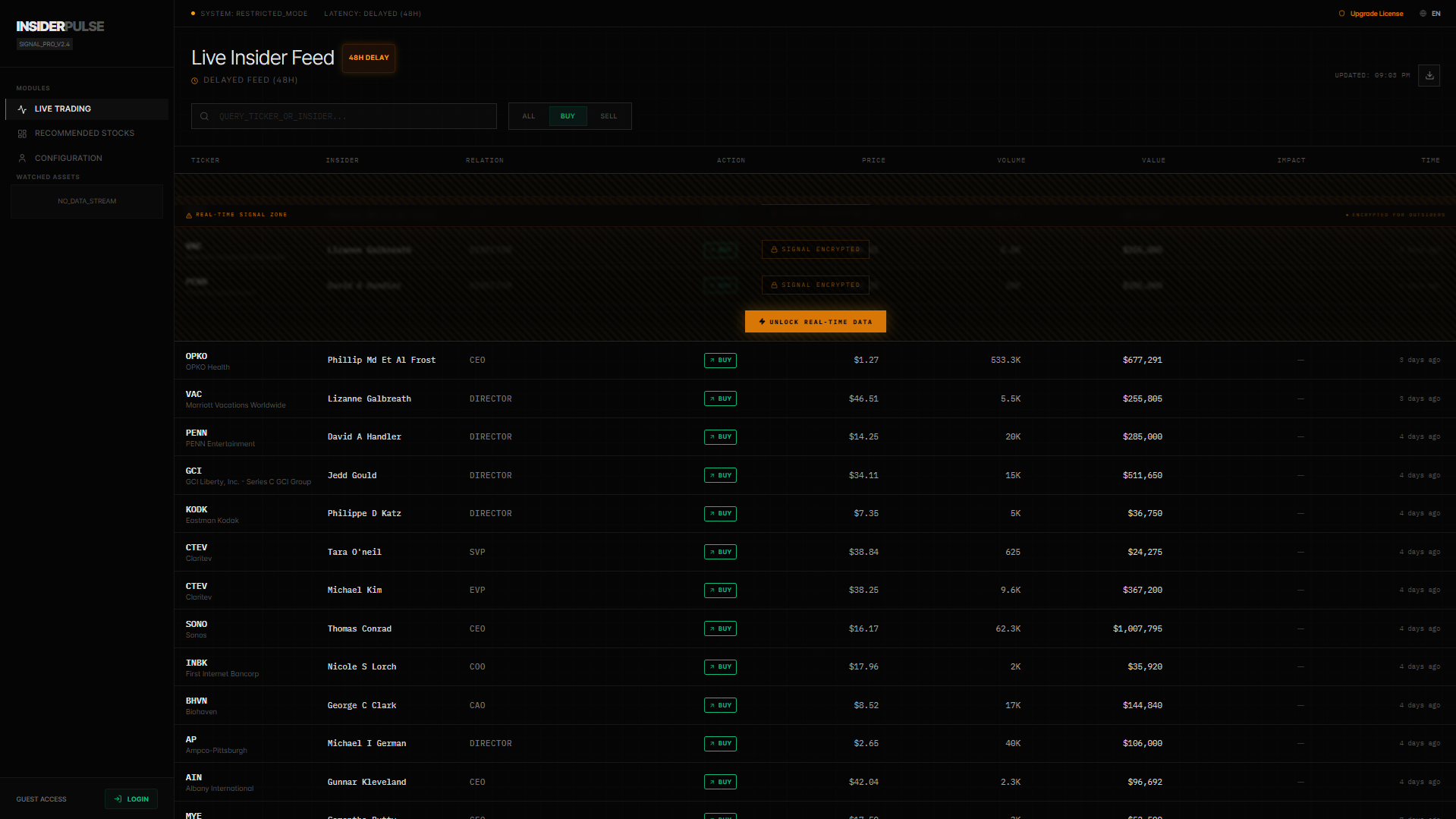The height and width of the screenshot is (819, 1456).
Task: Click the delayed feed clock icon
Action: [195, 80]
